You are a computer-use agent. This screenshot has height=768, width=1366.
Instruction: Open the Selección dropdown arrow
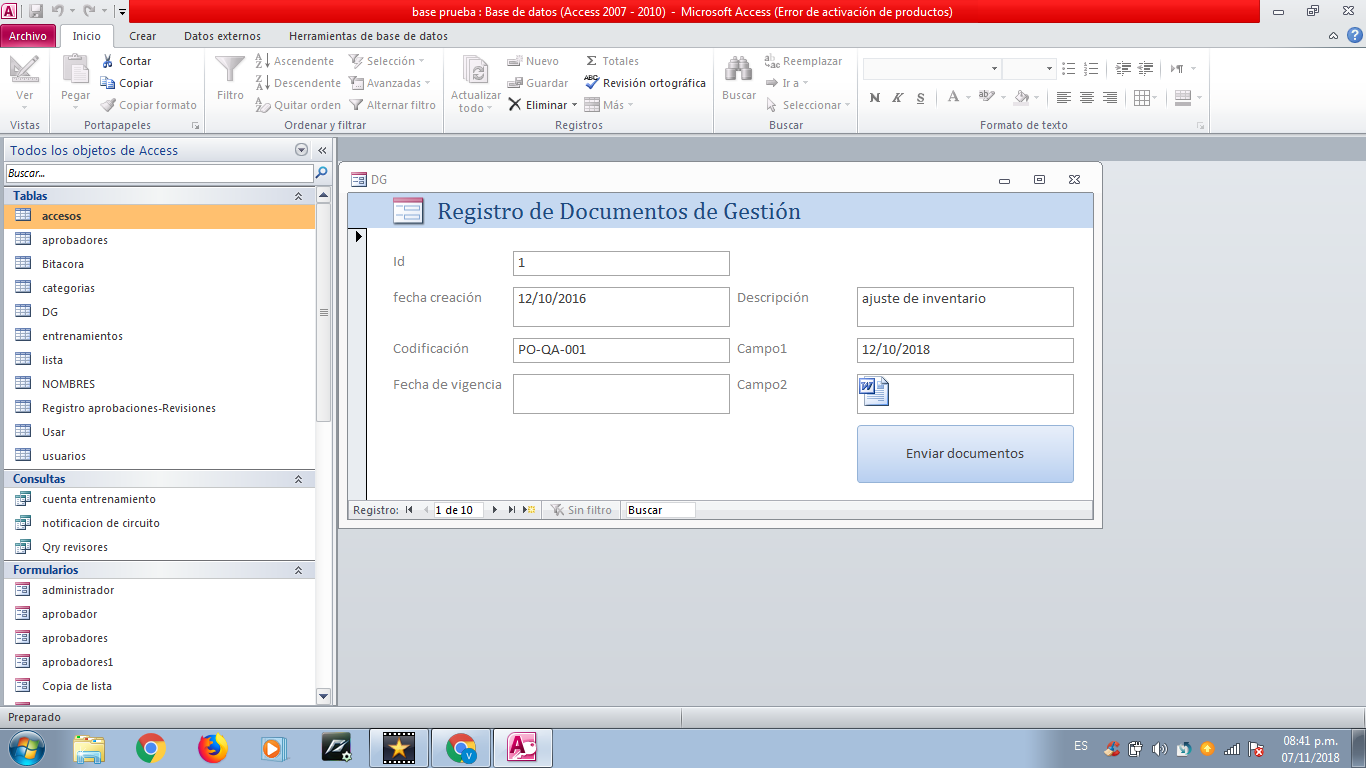pos(419,60)
